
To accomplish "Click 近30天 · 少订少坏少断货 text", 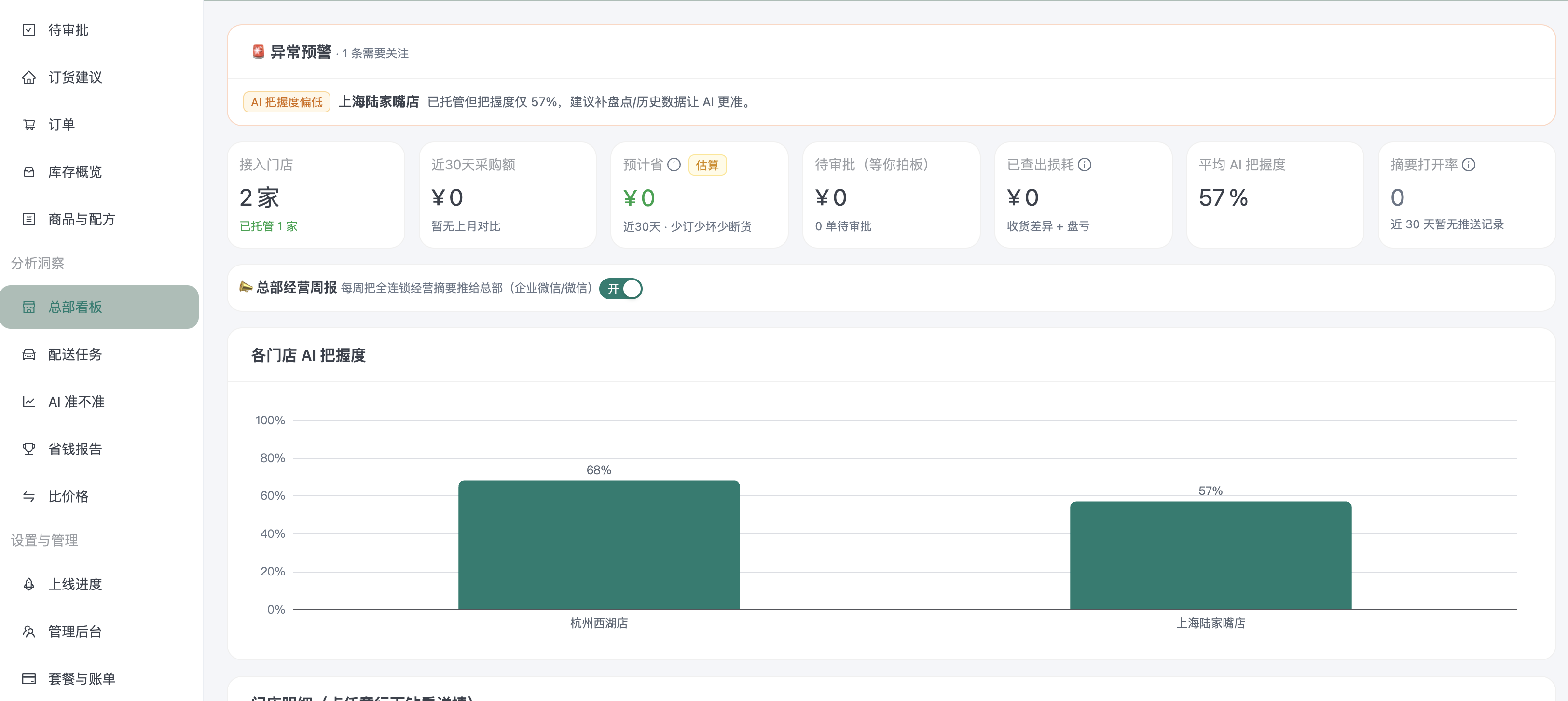I will [687, 226].
